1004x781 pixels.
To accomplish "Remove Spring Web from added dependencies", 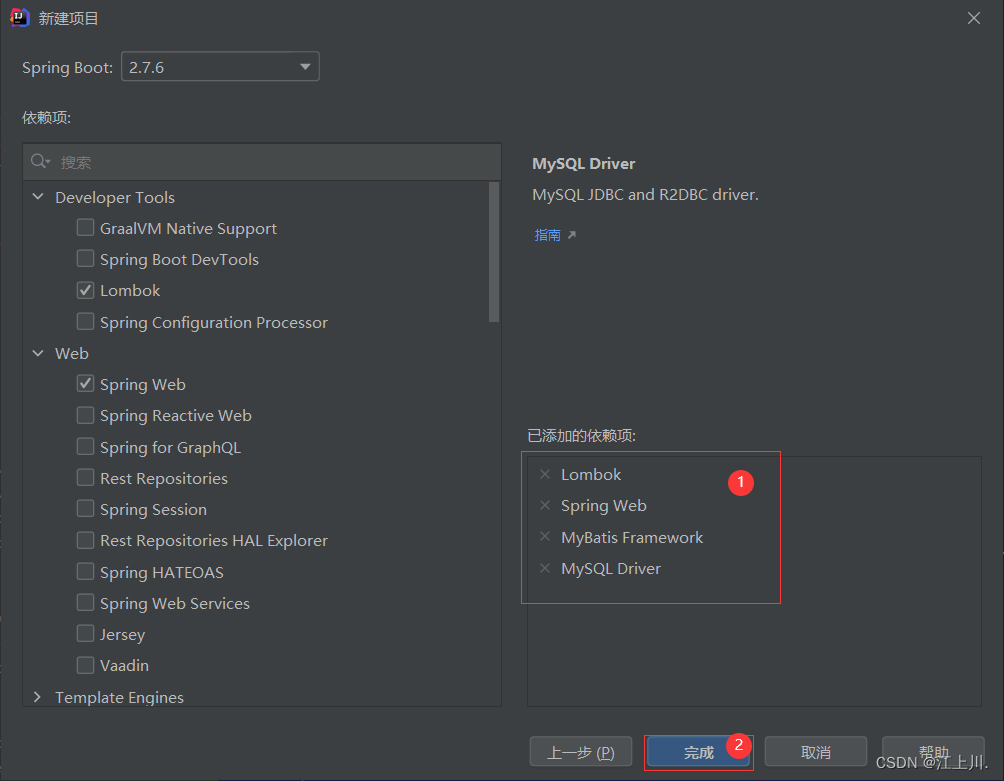I will pyautogui.click(x=545, y=505).
